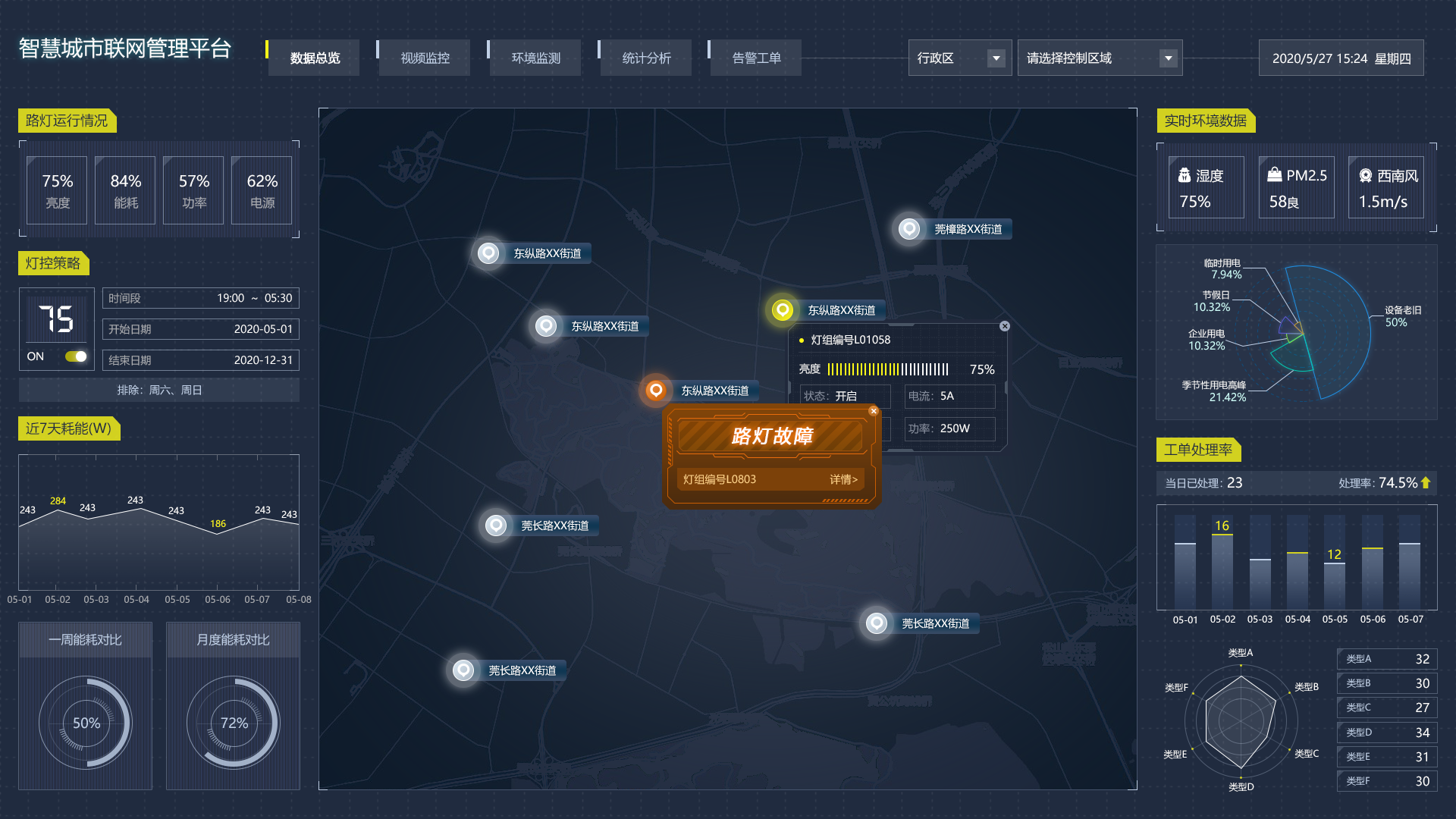This screenshot has height=819, width=1456.
Task: Close the 路灯故障 alert popup
Action: (x=873, y=411)
